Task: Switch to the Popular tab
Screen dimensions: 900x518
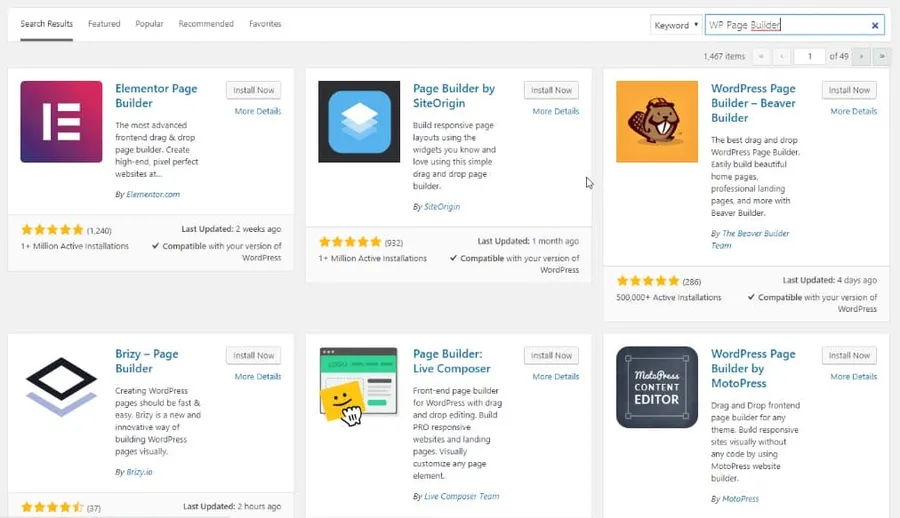Action: [x=149, y=24]
